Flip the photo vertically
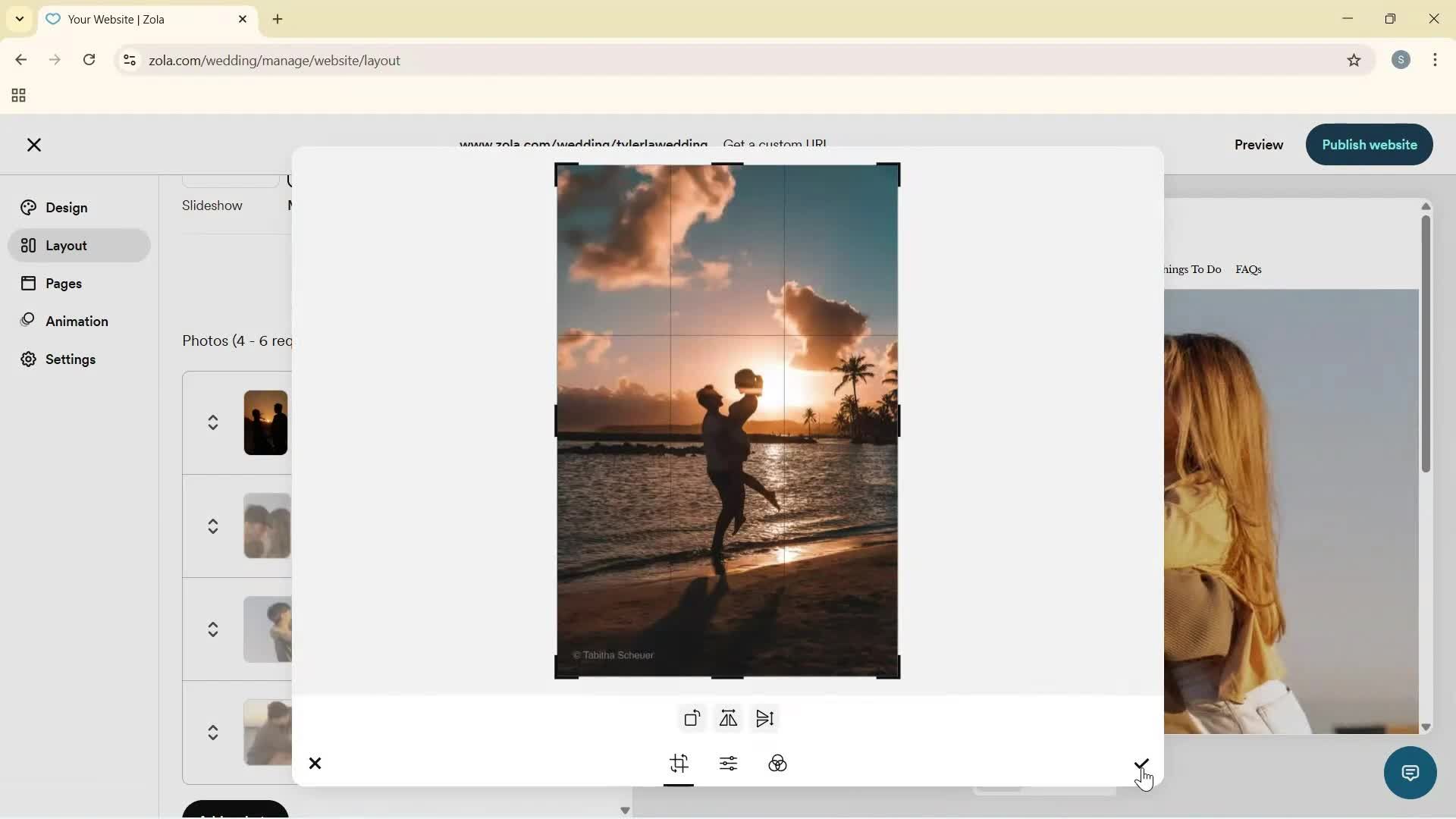The height and width of the screenshot is (819, 1456). (x=764, y=718)
